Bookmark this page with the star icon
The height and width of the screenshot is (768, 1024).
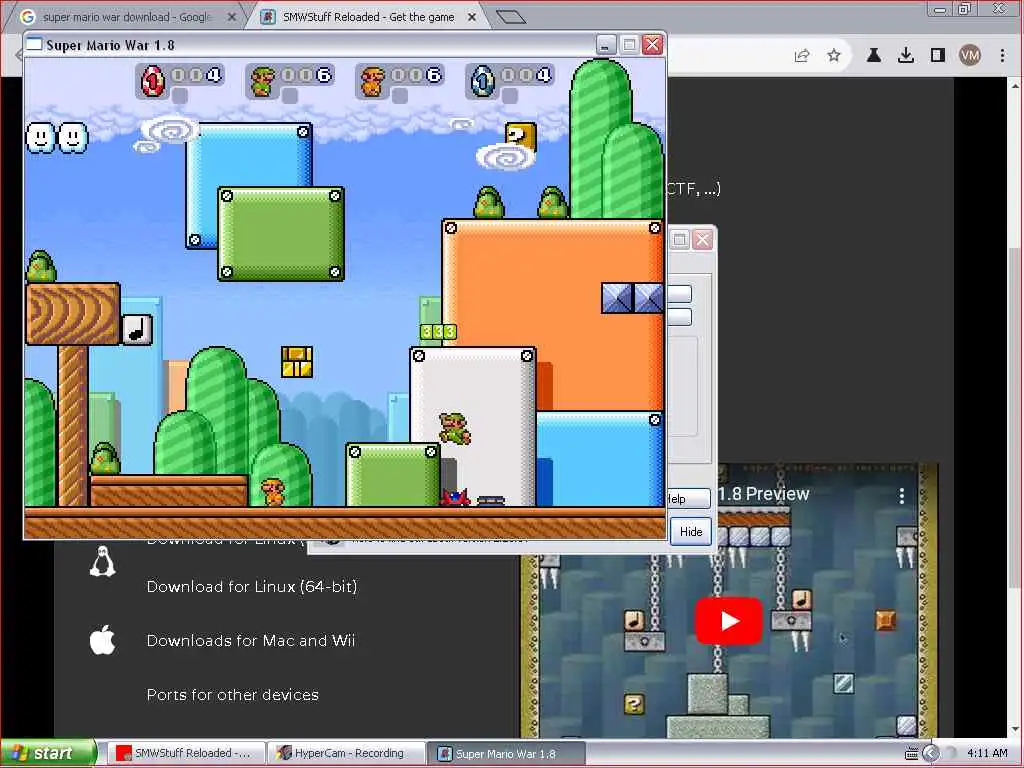click(834, 56)
